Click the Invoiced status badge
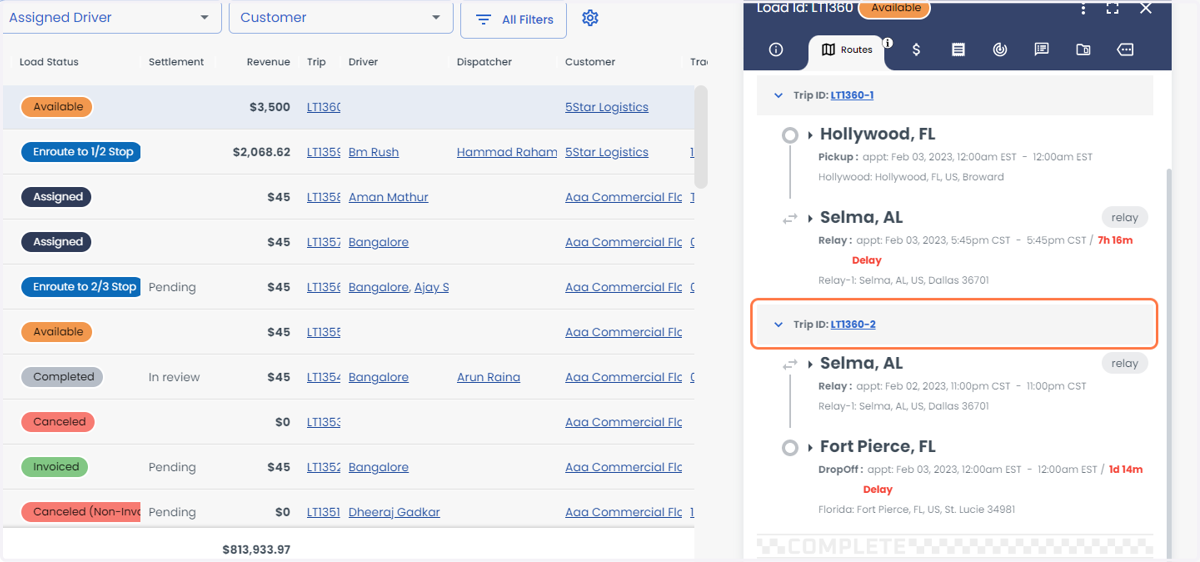 [55, 467]
